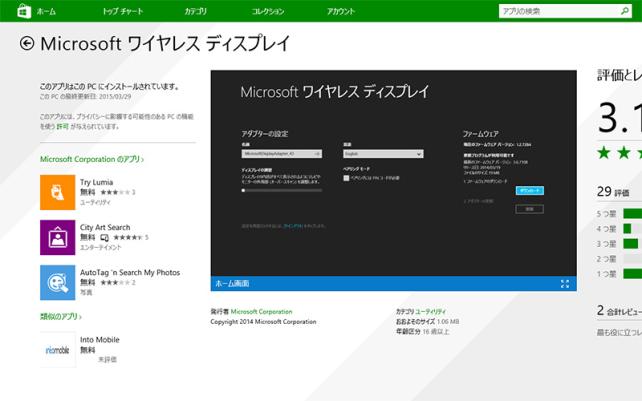
Task: Expand screenshot to full screen icon
Action: (565, 284)
